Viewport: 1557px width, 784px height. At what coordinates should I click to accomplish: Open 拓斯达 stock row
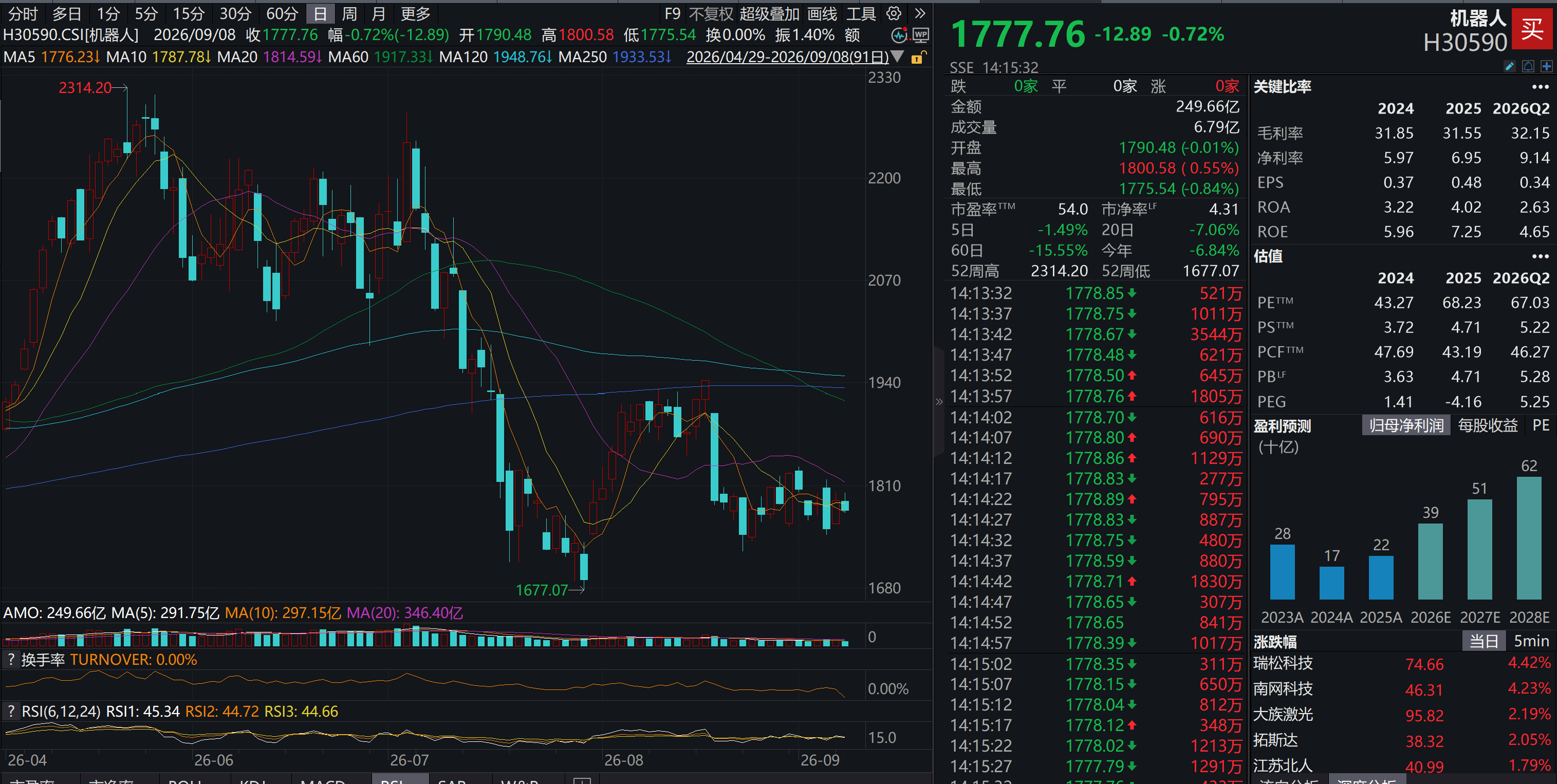(1402, 740)
